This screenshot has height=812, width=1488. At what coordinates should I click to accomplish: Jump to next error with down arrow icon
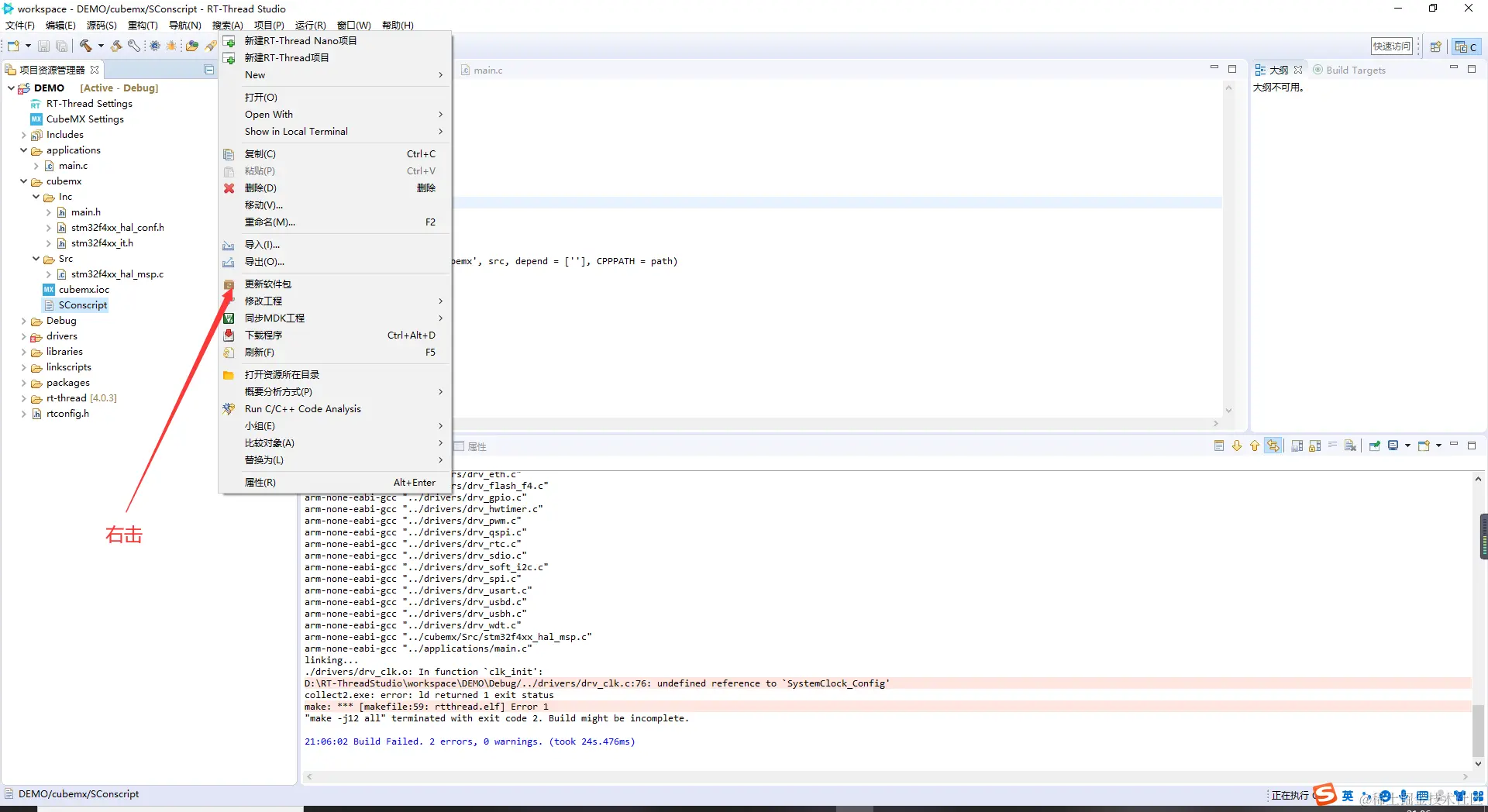1237,446
